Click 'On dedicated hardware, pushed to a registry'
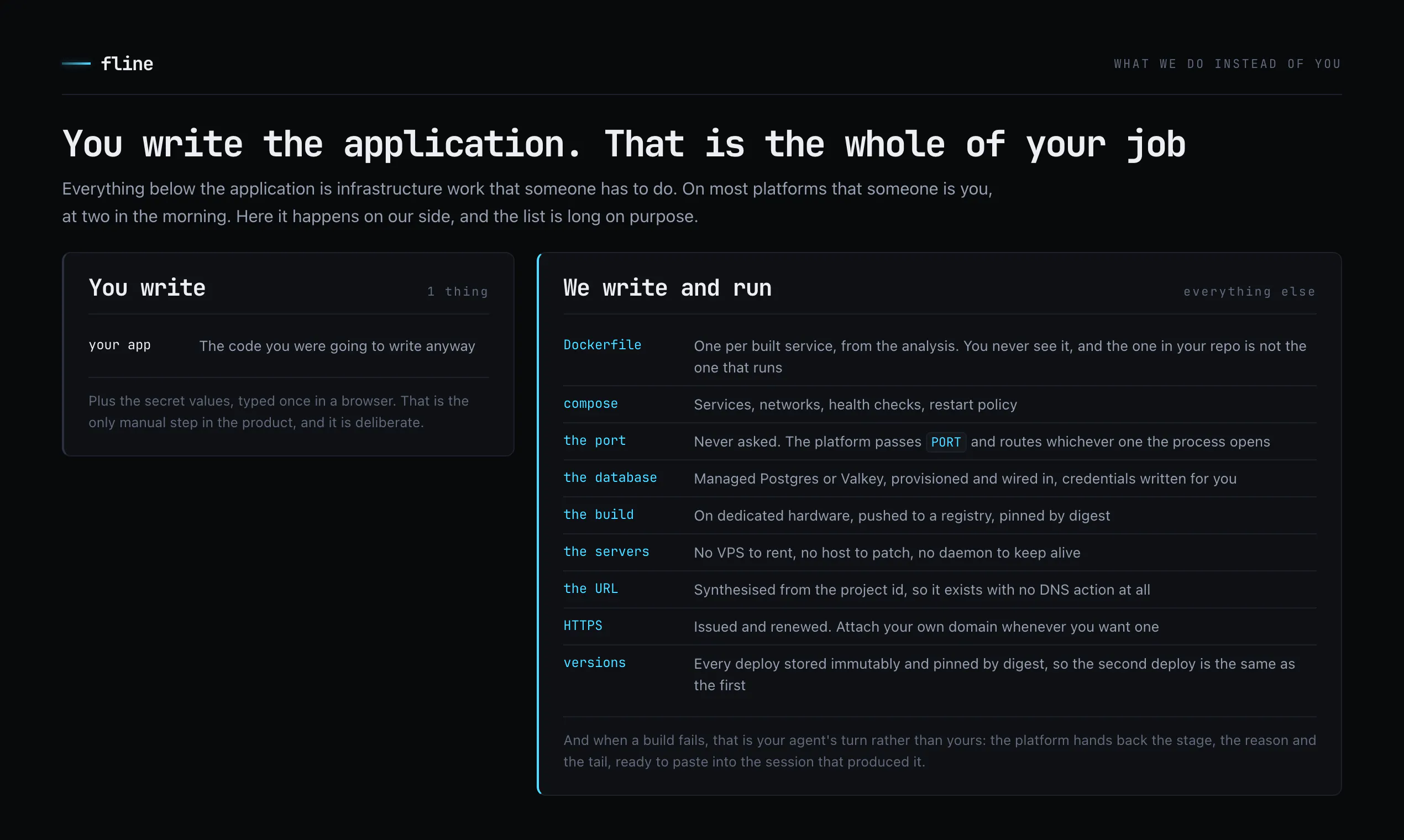This screenshot has width=1404, height=840. (902, 516)
